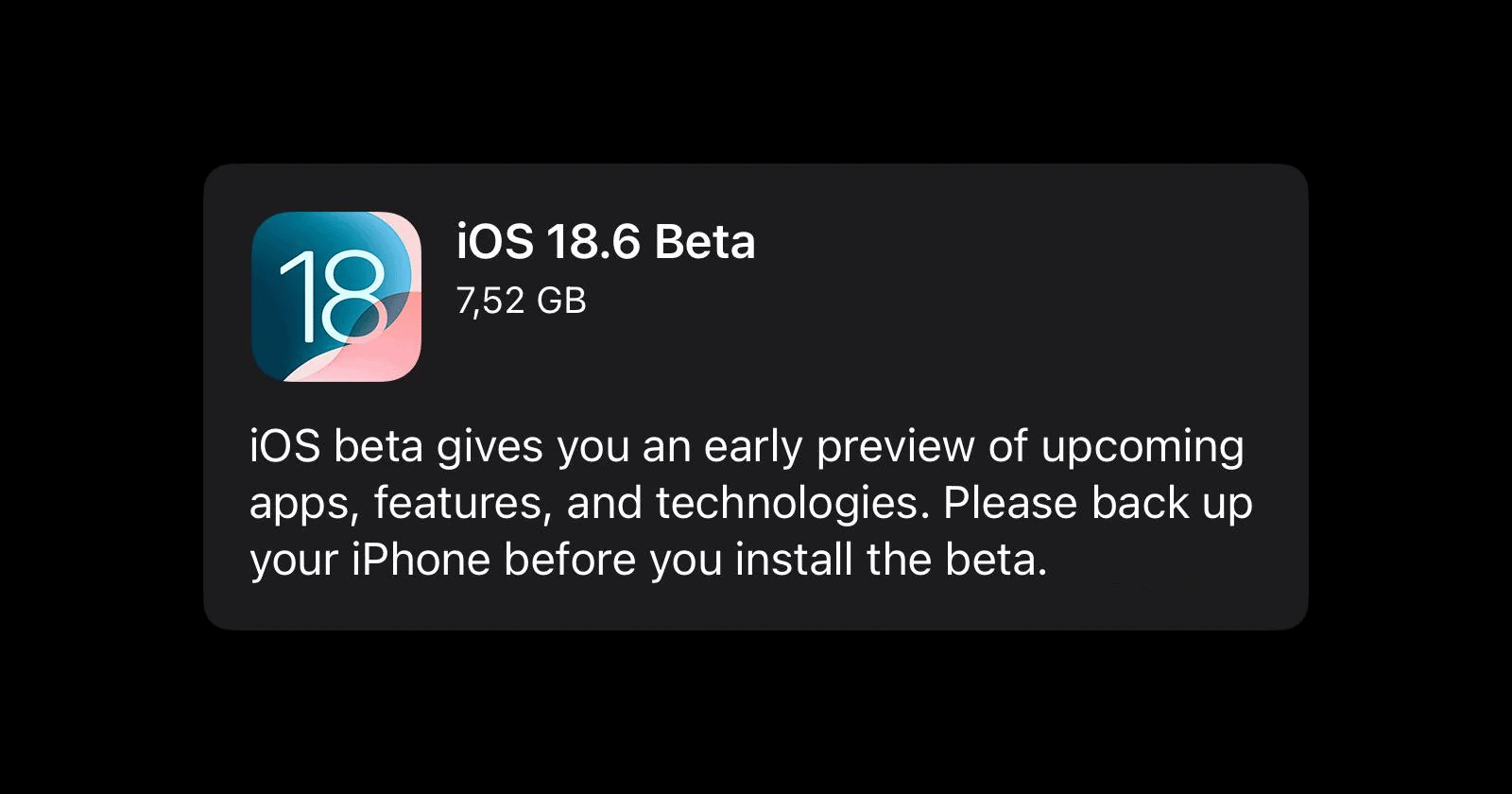Viewport: 1512px width, 794px height.
Task: Select the word upcoming at the line end
Action: tap(1143, 447)
